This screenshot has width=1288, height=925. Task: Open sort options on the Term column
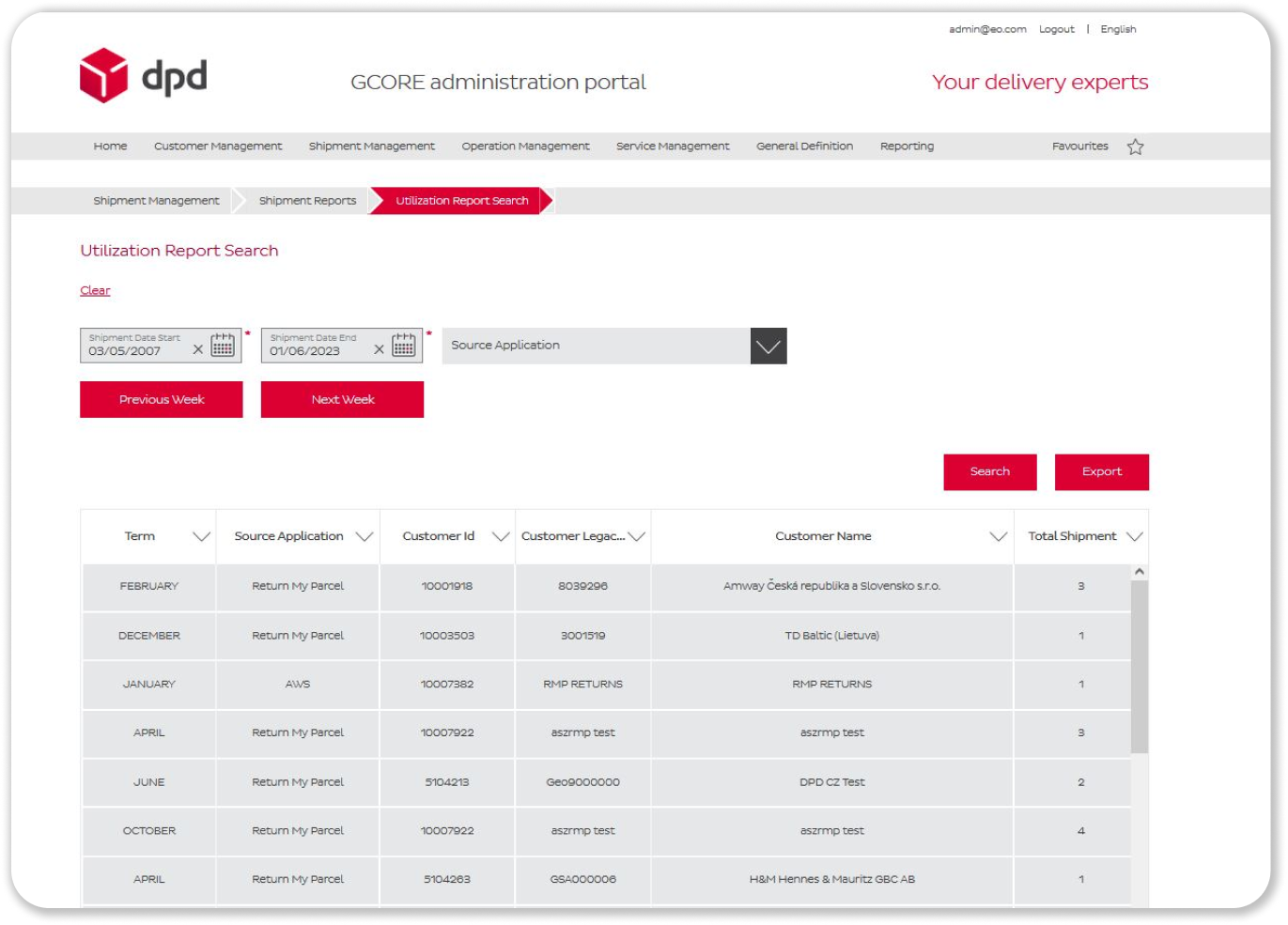pos(201,536)
